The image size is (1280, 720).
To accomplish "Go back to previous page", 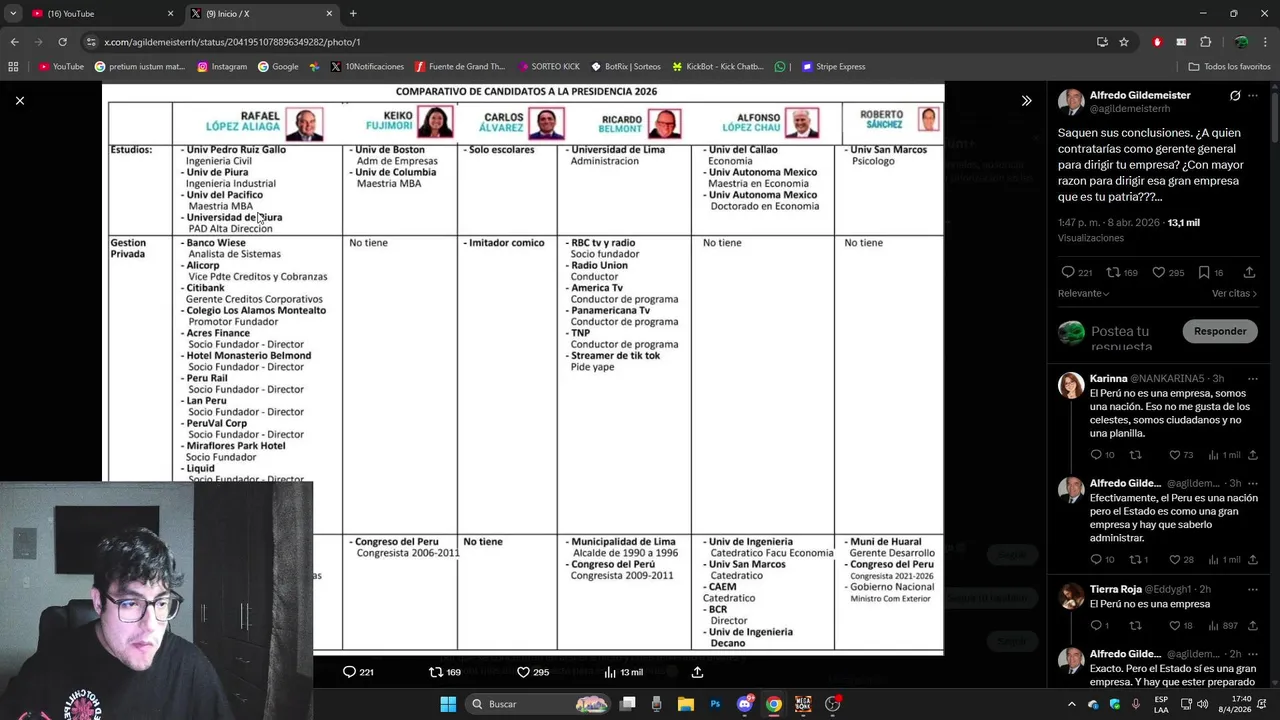I will [x=14, y=42].
